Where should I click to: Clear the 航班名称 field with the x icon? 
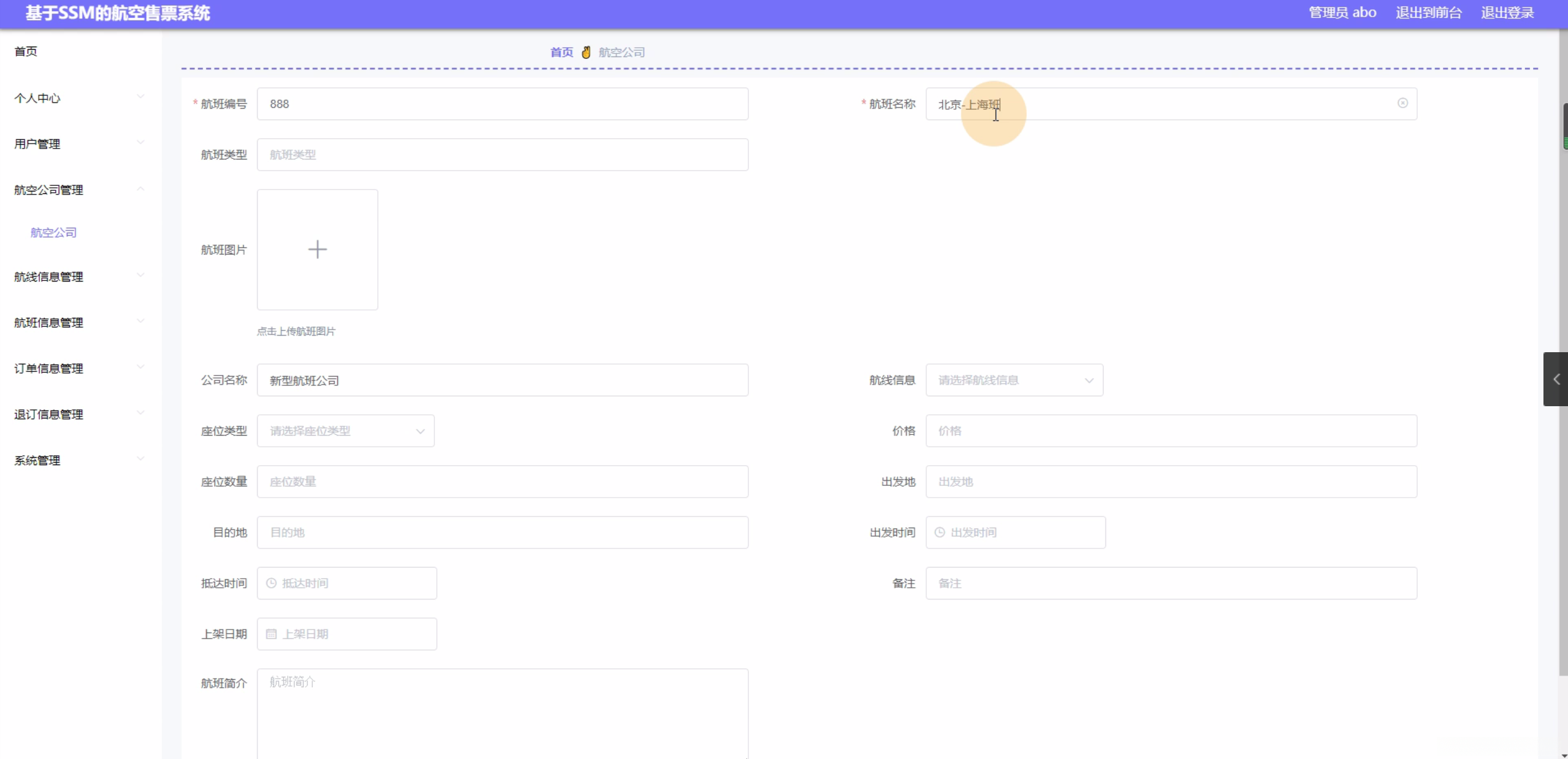1402,103
